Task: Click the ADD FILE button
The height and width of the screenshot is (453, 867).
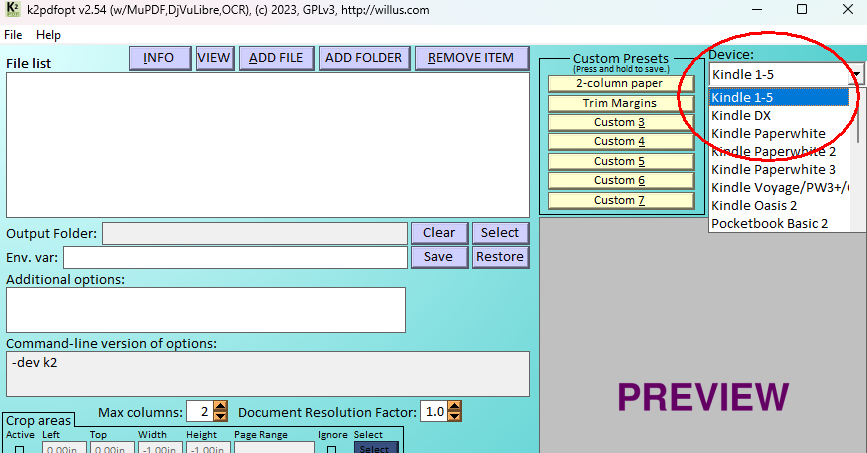Action: [276, 58]
